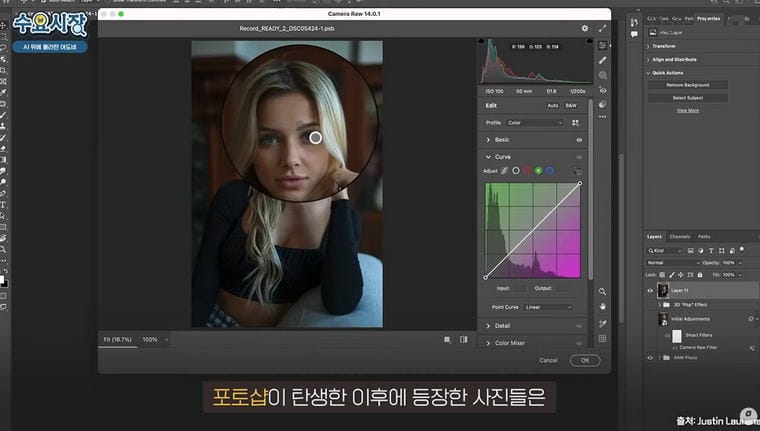Screen dimensions: 760x431
Task: Open the Profile Color dropdown
Action: click(x=535, y=123)
